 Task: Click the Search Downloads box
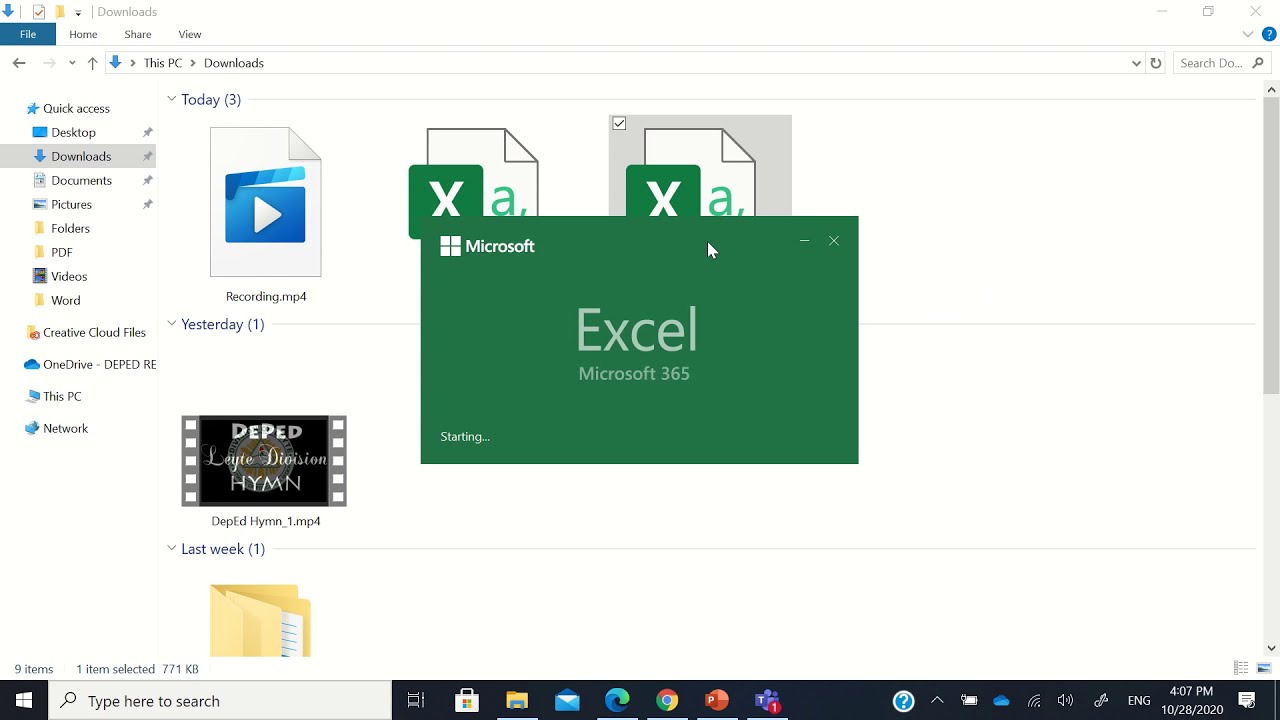pyautogui.click(x=1221, y=63)
